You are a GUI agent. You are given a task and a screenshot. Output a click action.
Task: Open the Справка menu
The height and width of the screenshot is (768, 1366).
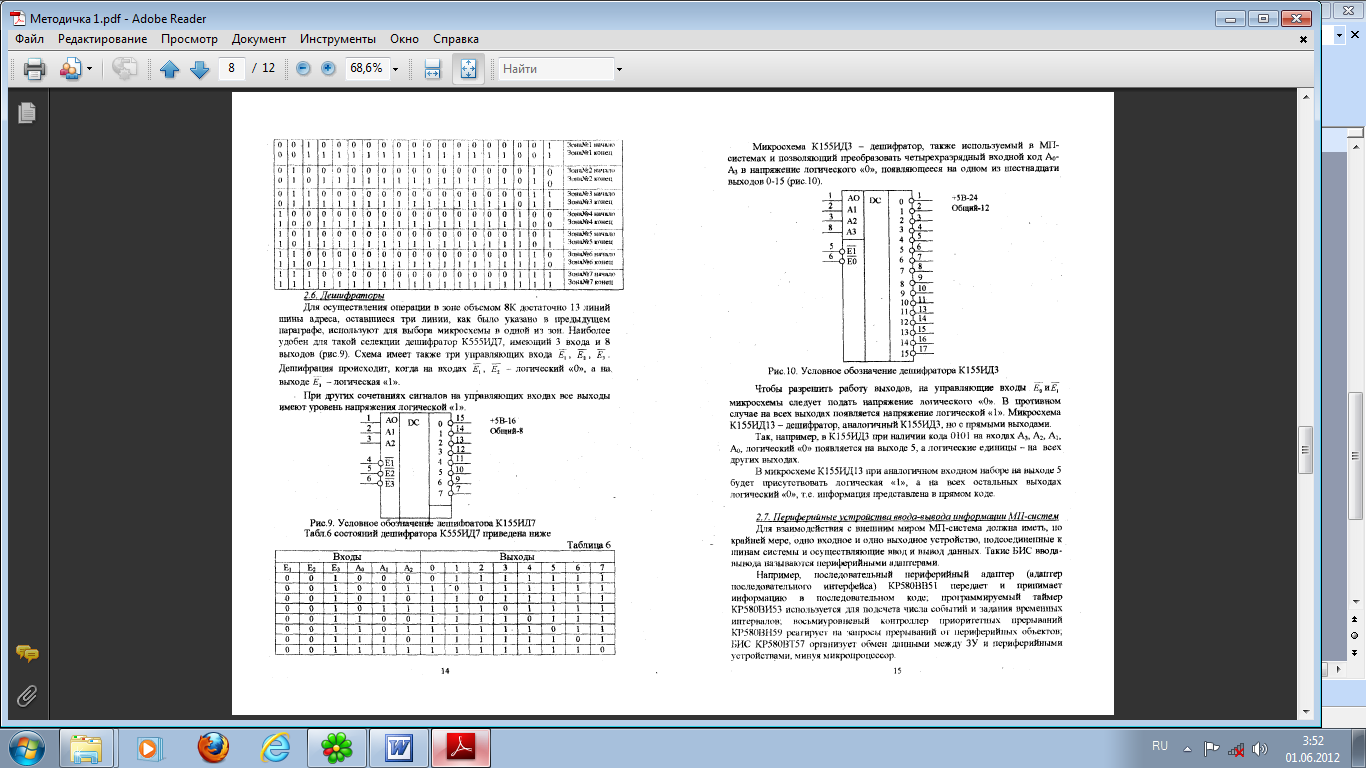pyautogui.click(x=456, y=39)
